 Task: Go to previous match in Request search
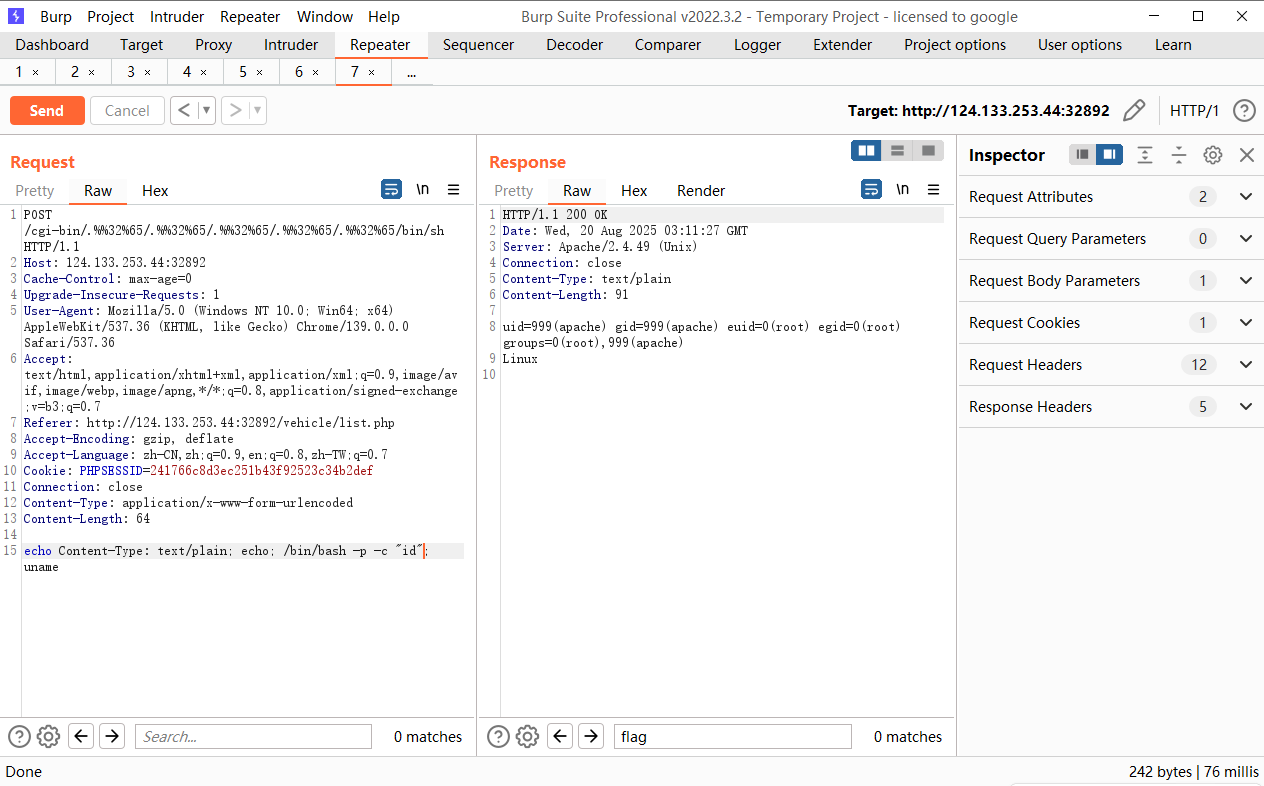point(82,737)
